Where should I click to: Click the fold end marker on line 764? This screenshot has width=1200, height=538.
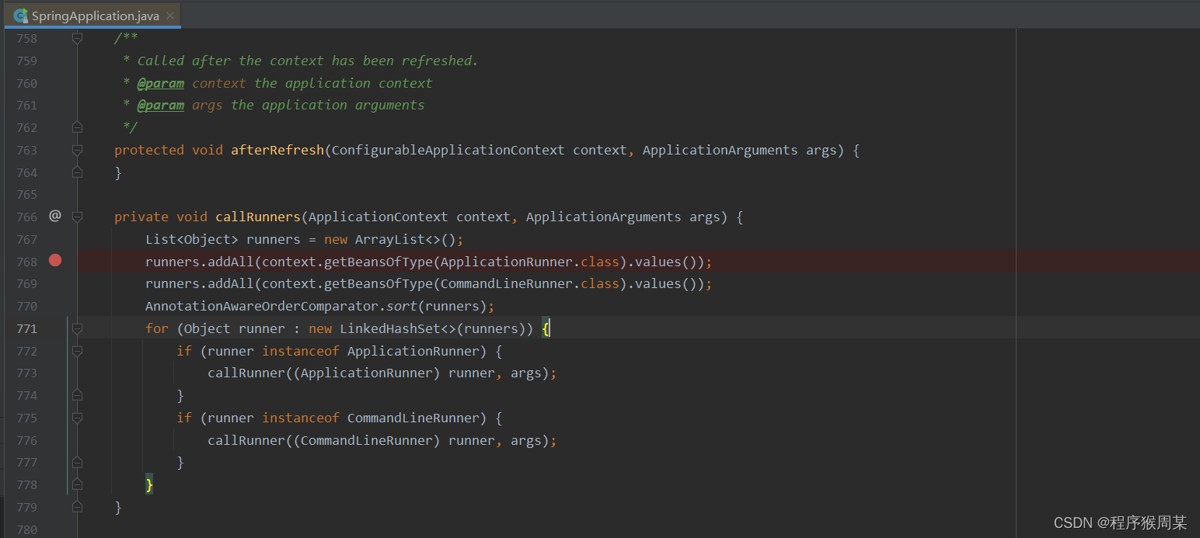click(77, 172)
